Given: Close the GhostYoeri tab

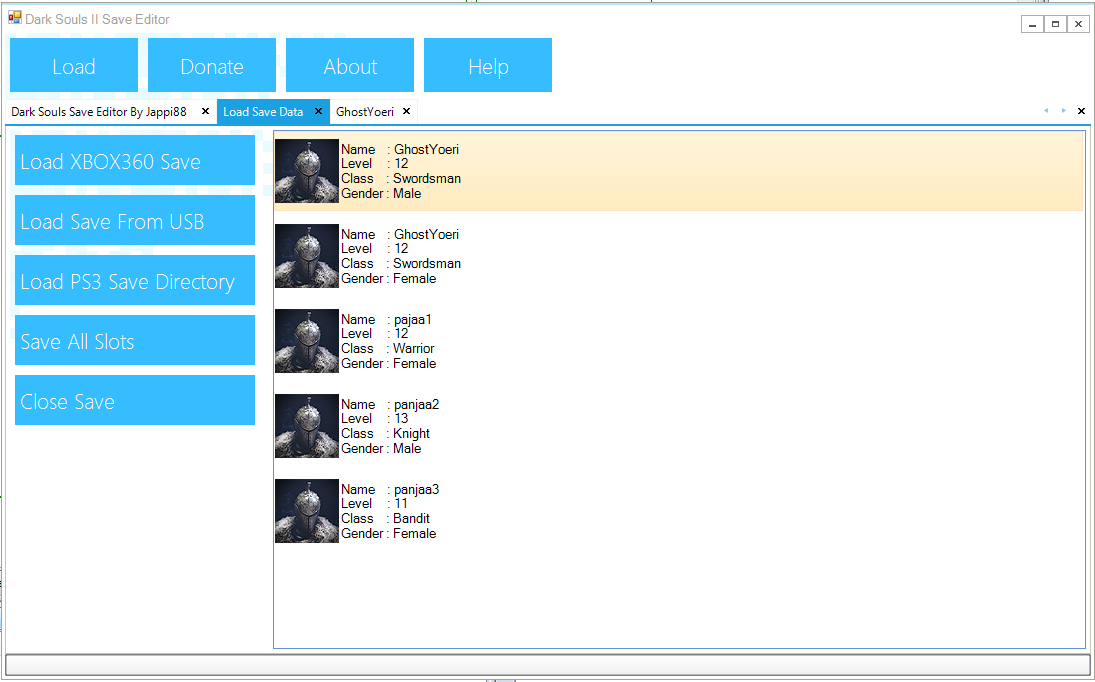Looking at the screenshot, I should tap(407, 112).
